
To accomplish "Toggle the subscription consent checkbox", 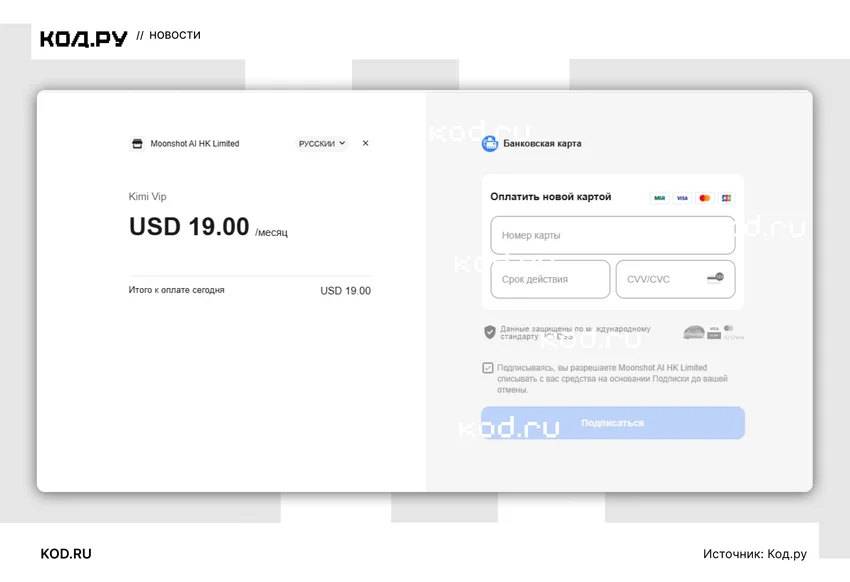I will click(488, 368).
